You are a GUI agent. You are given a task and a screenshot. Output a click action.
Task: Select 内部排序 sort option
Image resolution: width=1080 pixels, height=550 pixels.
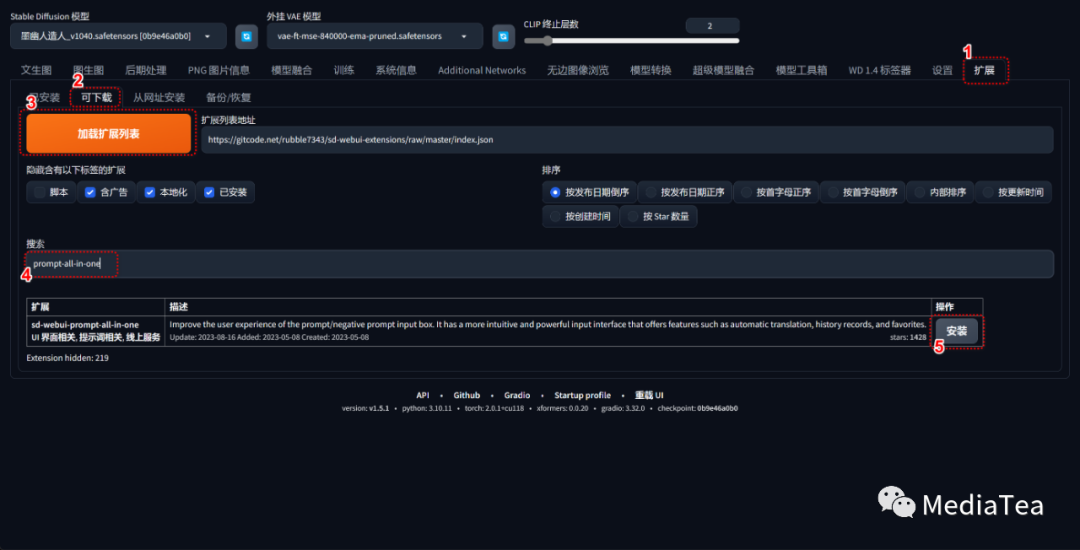point(940,193)
